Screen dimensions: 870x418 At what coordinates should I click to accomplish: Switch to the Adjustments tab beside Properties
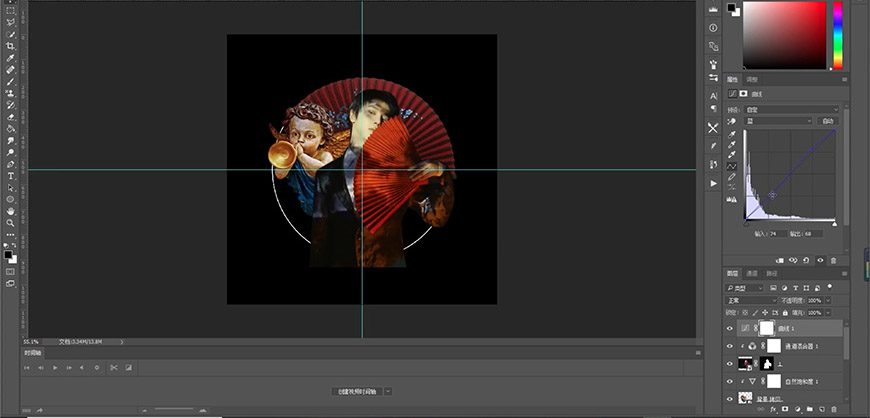(x=751, y=80)
